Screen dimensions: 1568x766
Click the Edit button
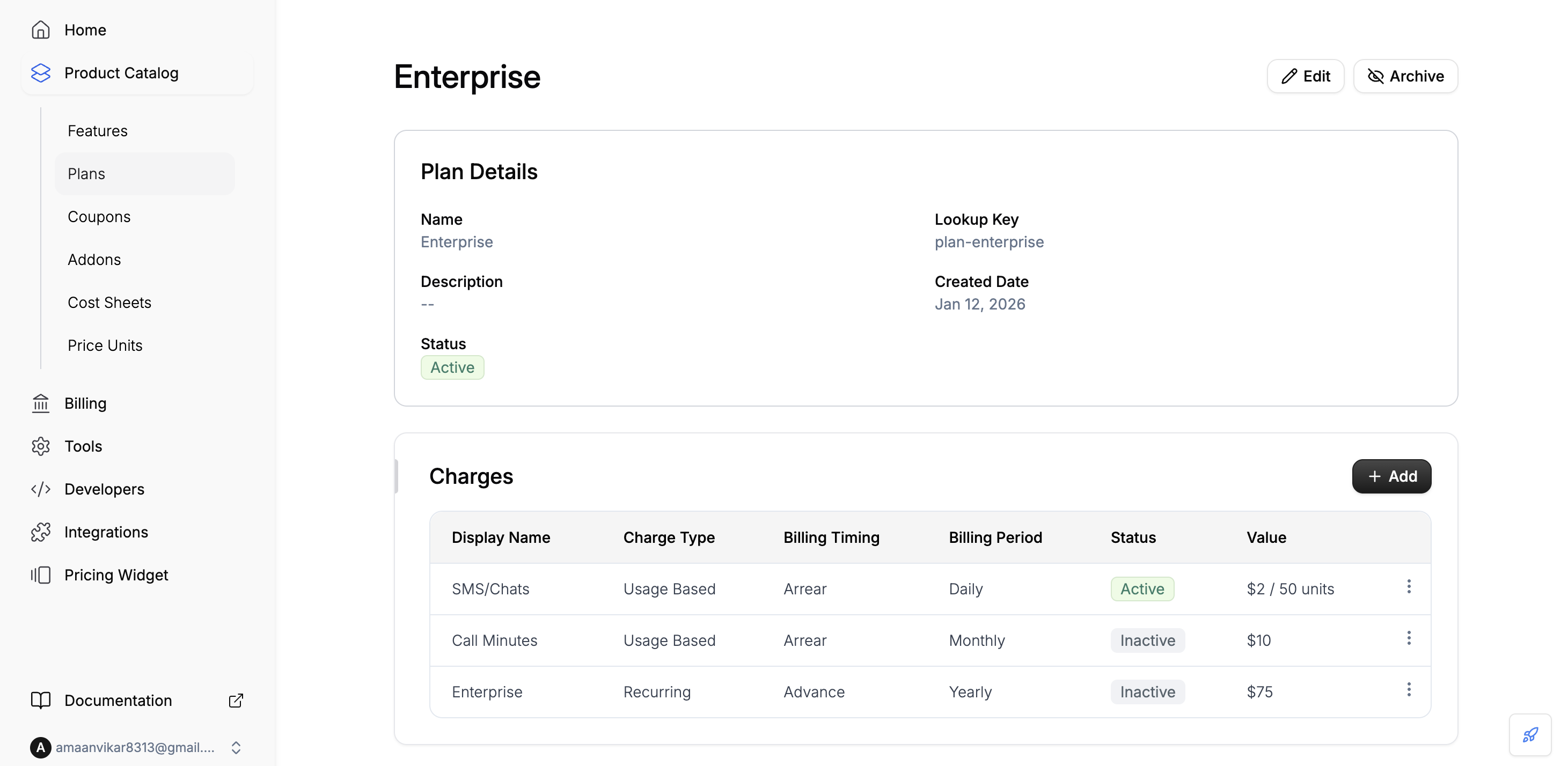[x=1305, y=76]
